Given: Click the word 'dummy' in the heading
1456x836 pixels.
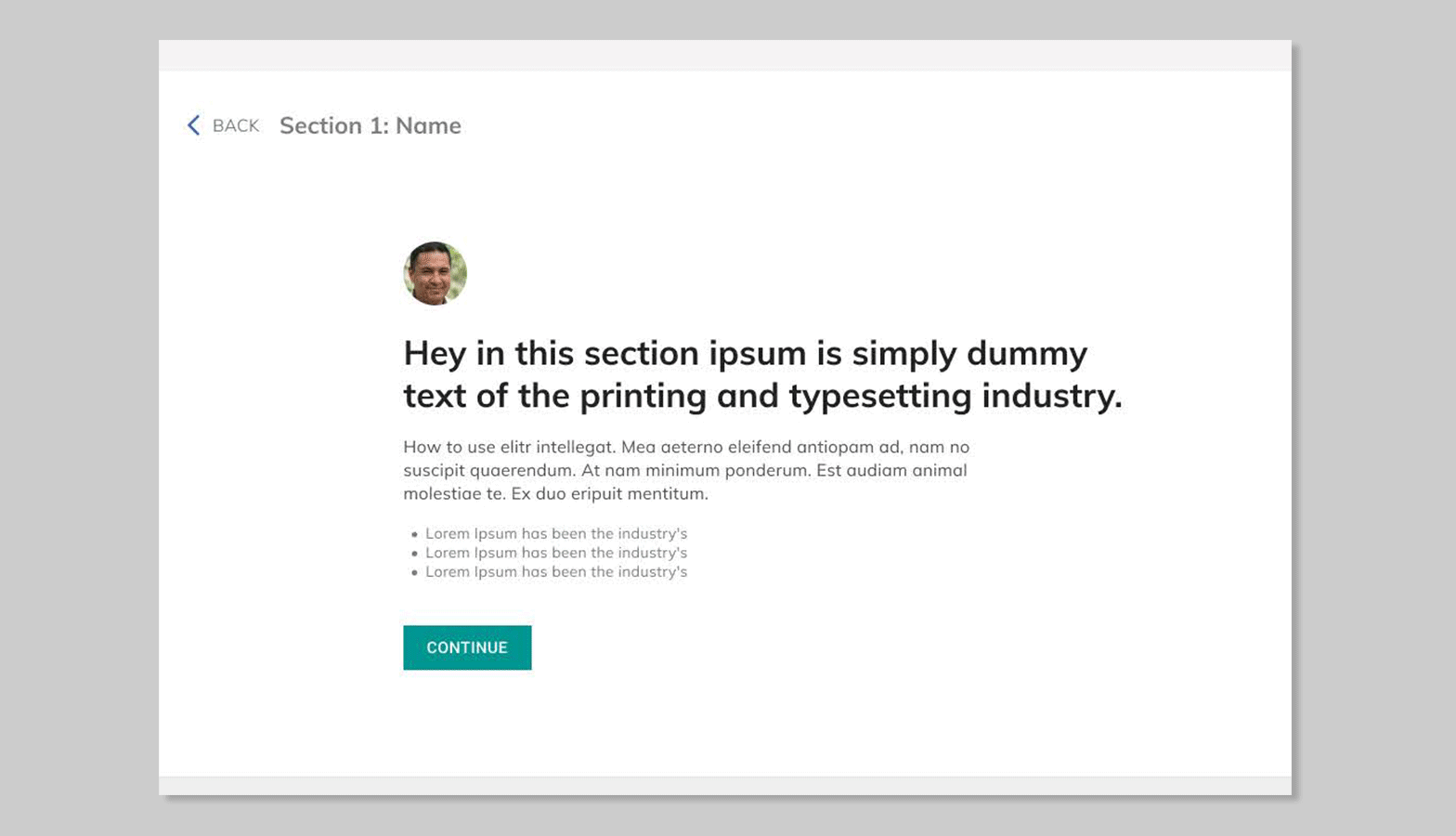Looking at the screenshot, I should click(1026, 354).
